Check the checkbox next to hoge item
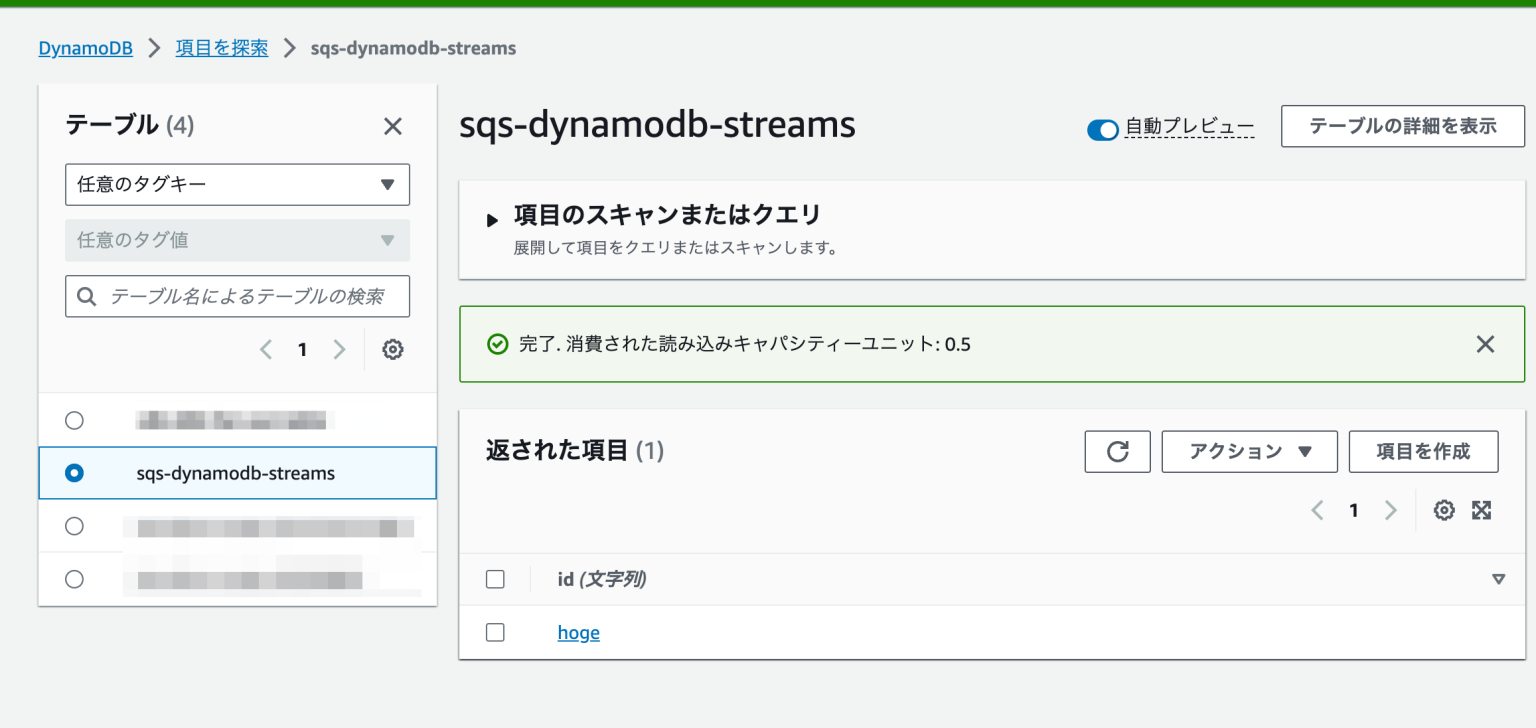 pyautogui.click(x=495, y=632)
